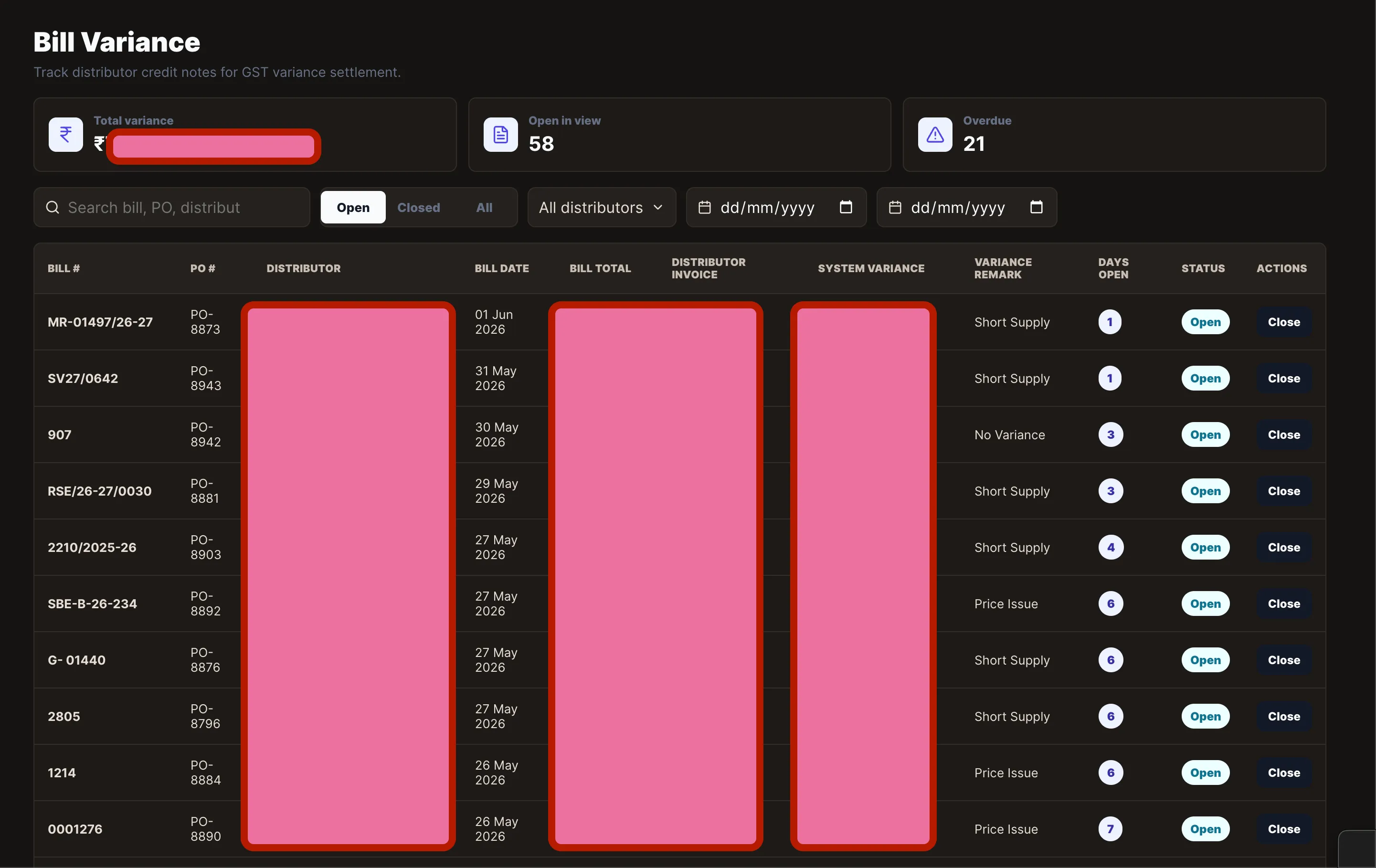1376x868 pixels.
Task: Close bill 2805
Action: click(x=1283, y=717)
